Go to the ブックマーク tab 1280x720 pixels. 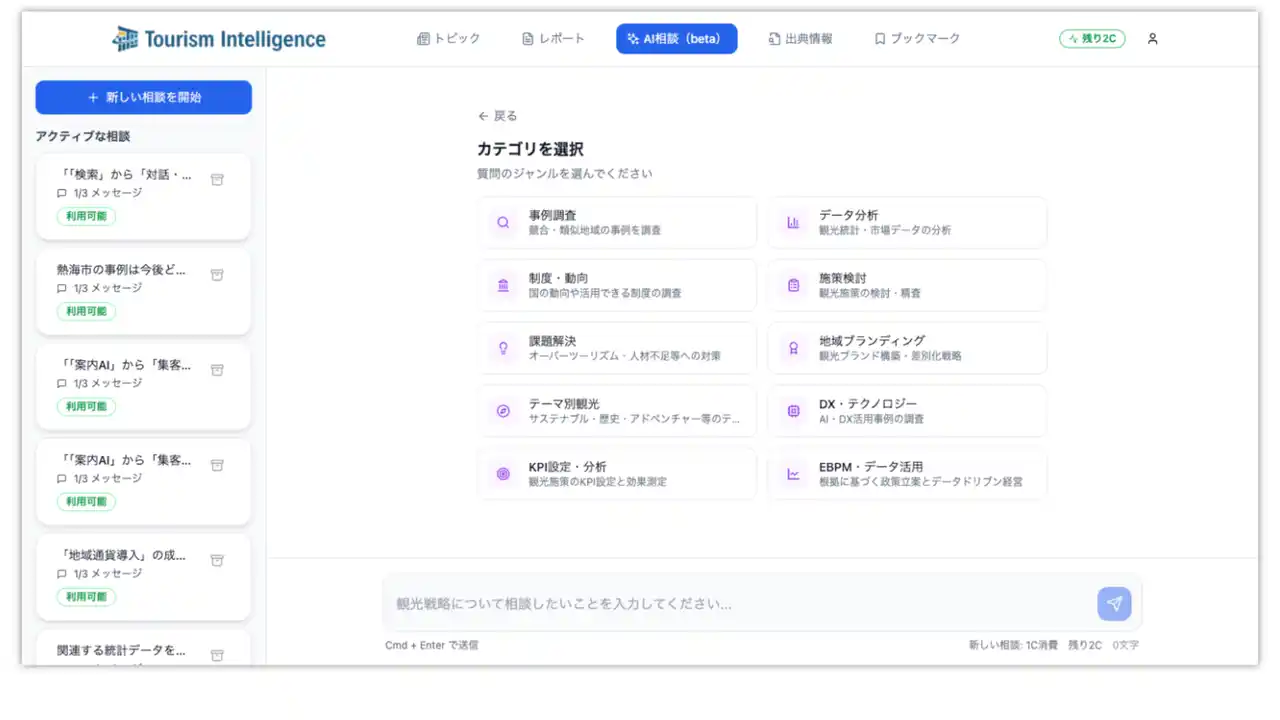click(916, 39)
